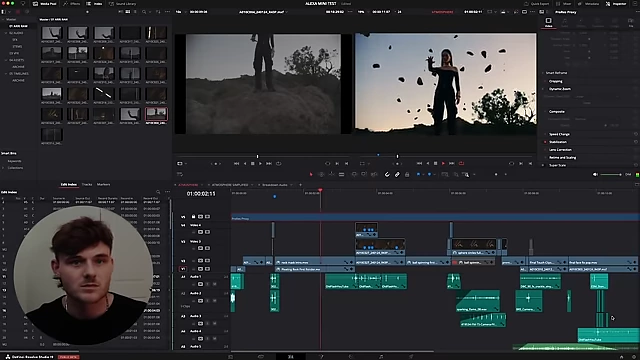Jump to first frame in source viewer
This screenshot has width=640, height=360.
tap(236, 164)
